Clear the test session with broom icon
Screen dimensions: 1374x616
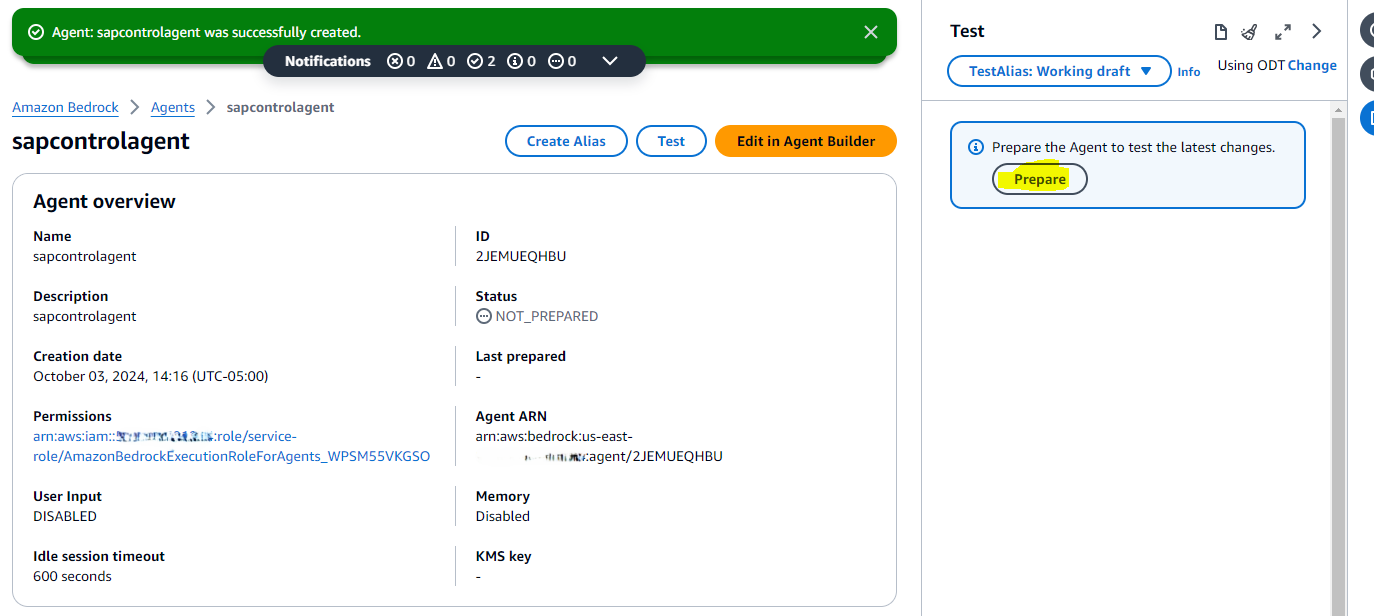click(x=1250, y=32)
